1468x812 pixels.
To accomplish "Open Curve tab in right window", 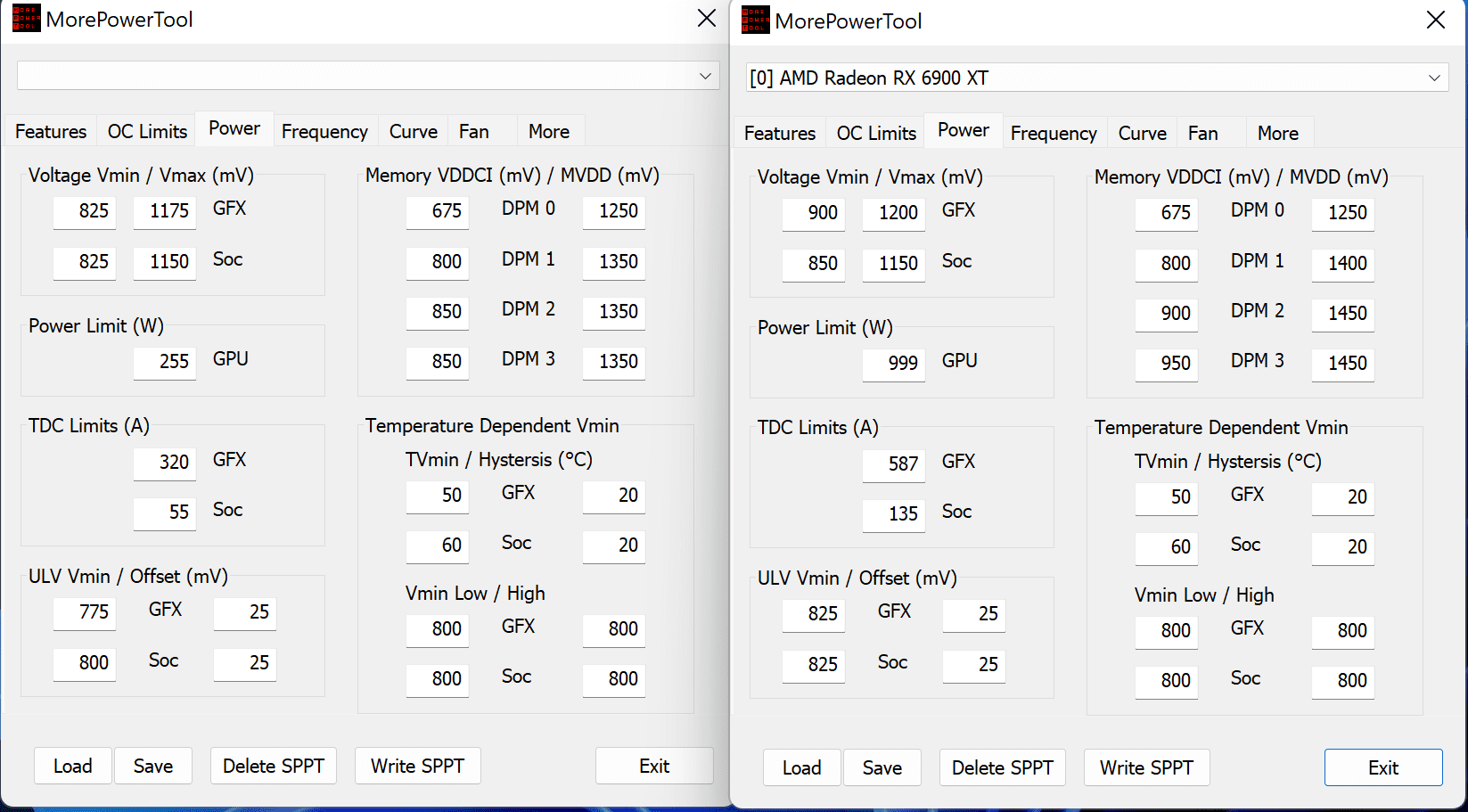I will pyautogui.click(x=1143, y=133).
